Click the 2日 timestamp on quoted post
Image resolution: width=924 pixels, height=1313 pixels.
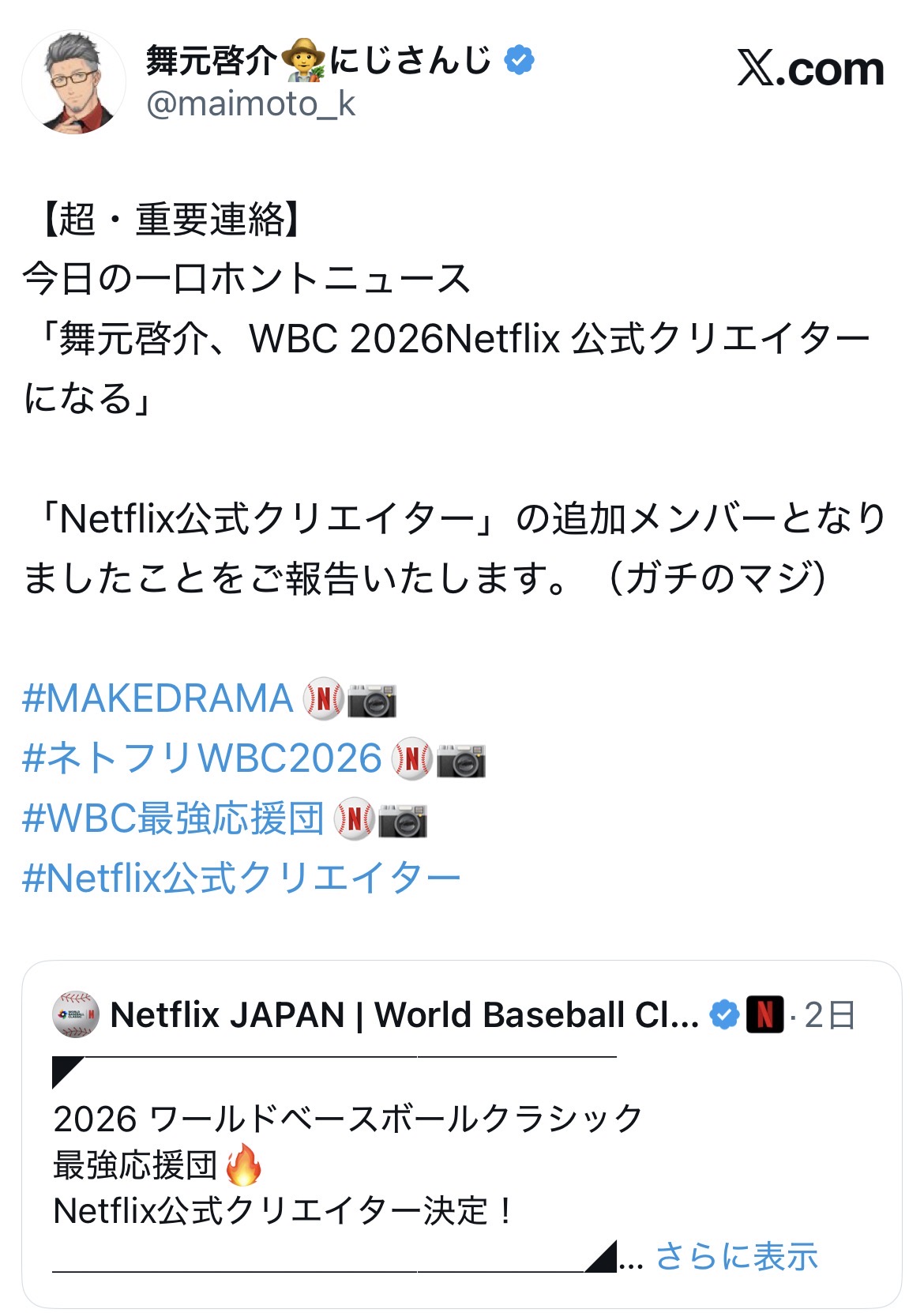click(830, 1015)
